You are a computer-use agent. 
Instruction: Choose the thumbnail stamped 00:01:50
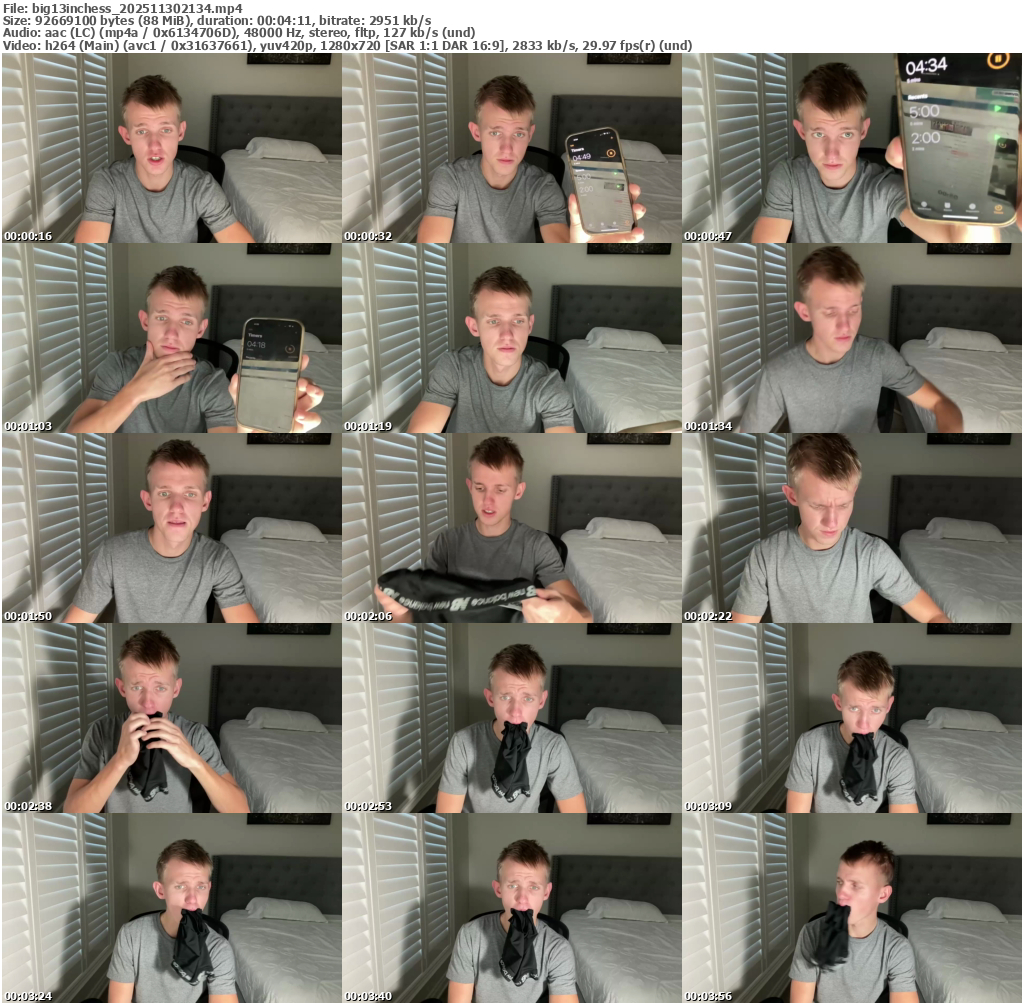click(x=171, y=528)
